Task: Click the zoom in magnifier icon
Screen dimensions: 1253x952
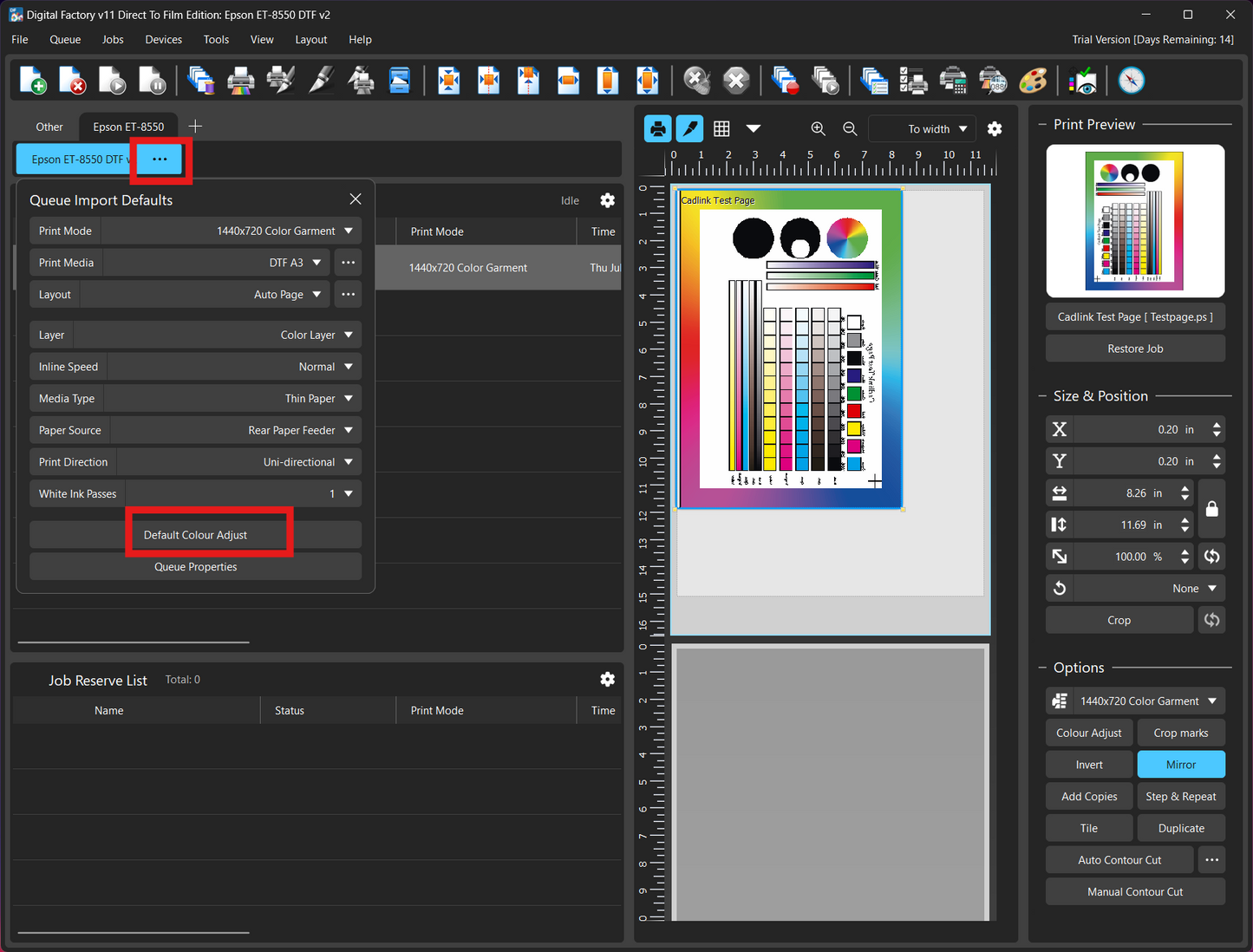Action: pyautogui.click(x=818, y=128)
